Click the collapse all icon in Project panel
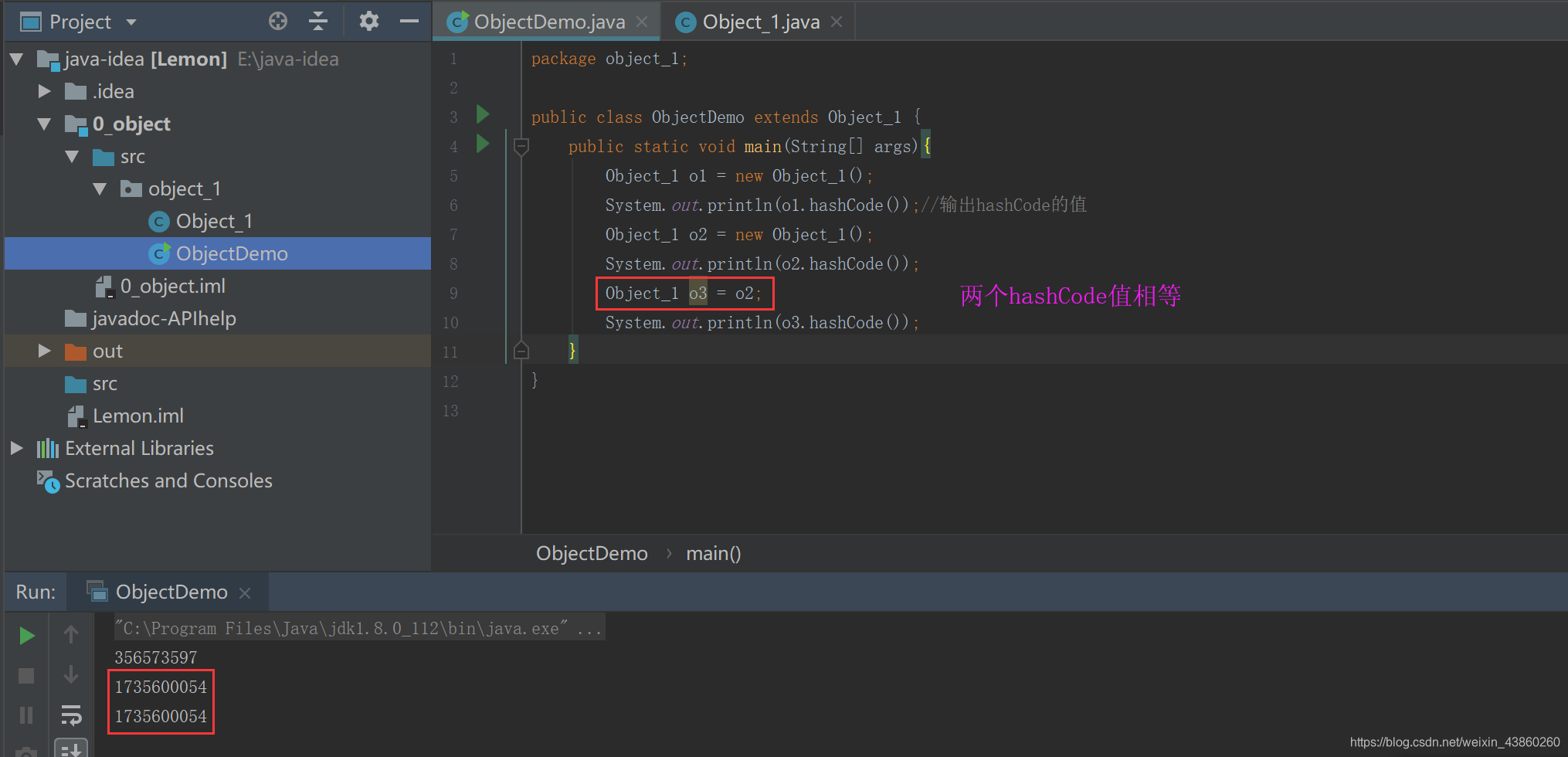This screenshot has width=1568, height=757. point(318,22)
